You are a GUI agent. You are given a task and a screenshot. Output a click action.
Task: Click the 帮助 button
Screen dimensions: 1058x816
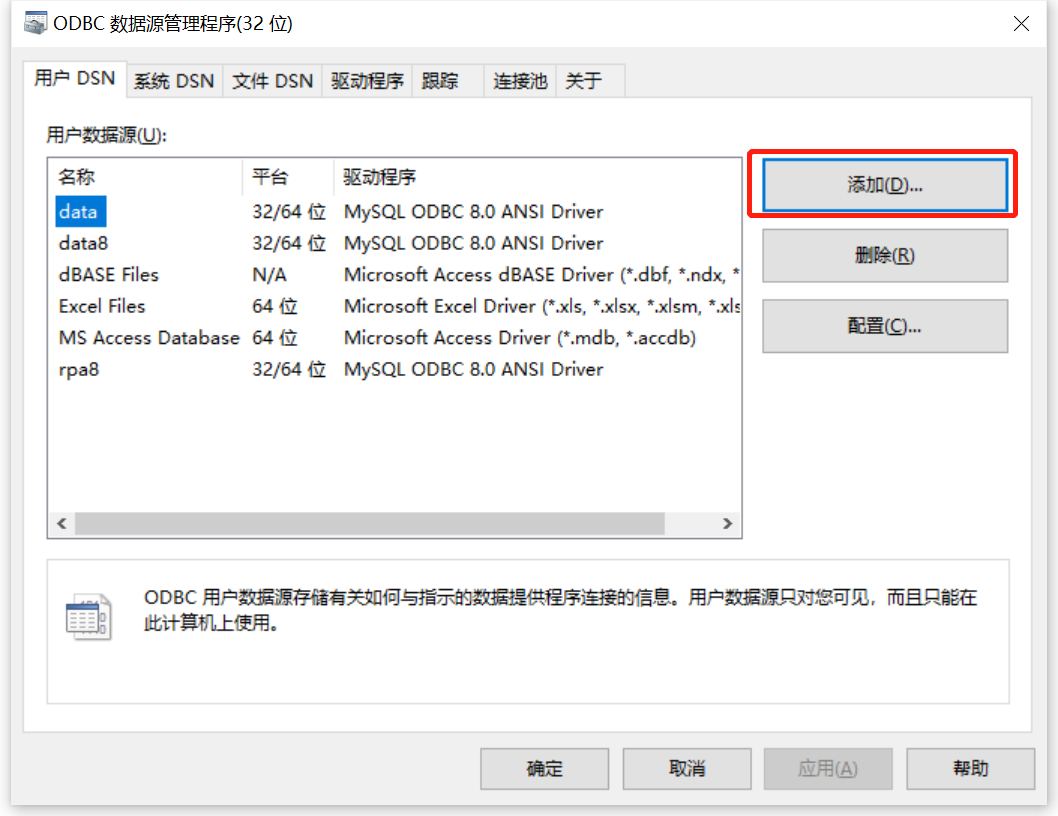pyautogui.click(x=971, y=768)
